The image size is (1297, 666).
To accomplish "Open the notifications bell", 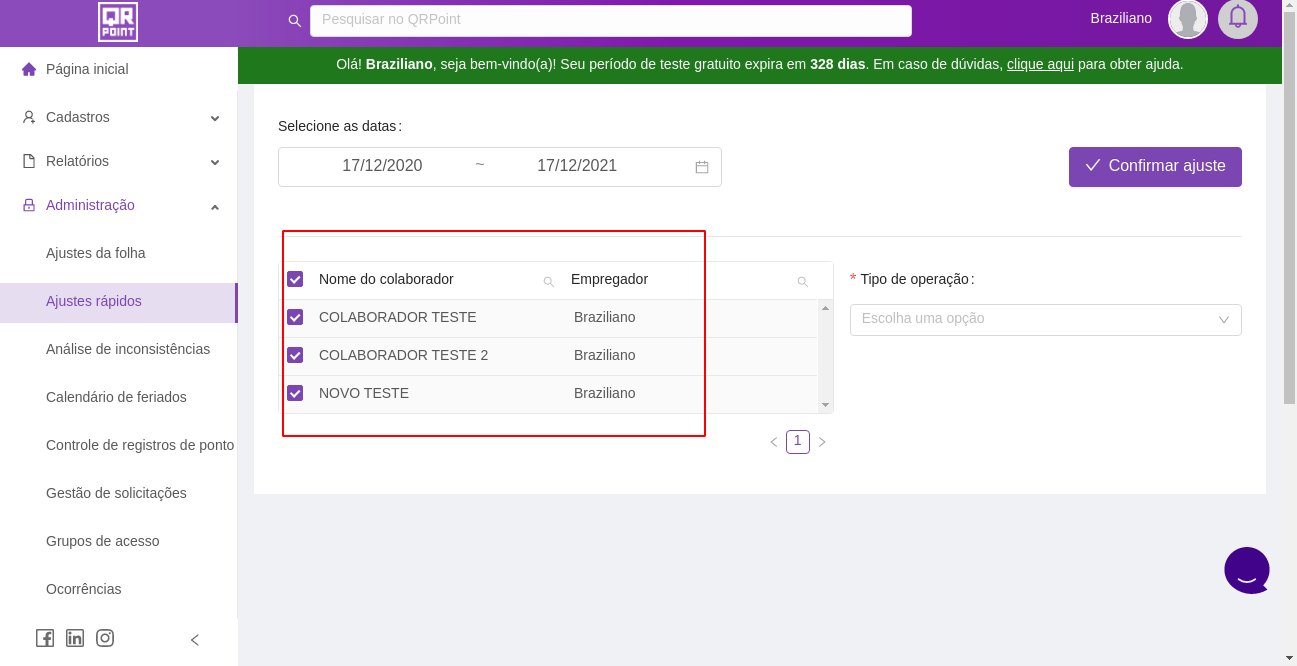I will pyautogui.click(x=1237, y=19).
